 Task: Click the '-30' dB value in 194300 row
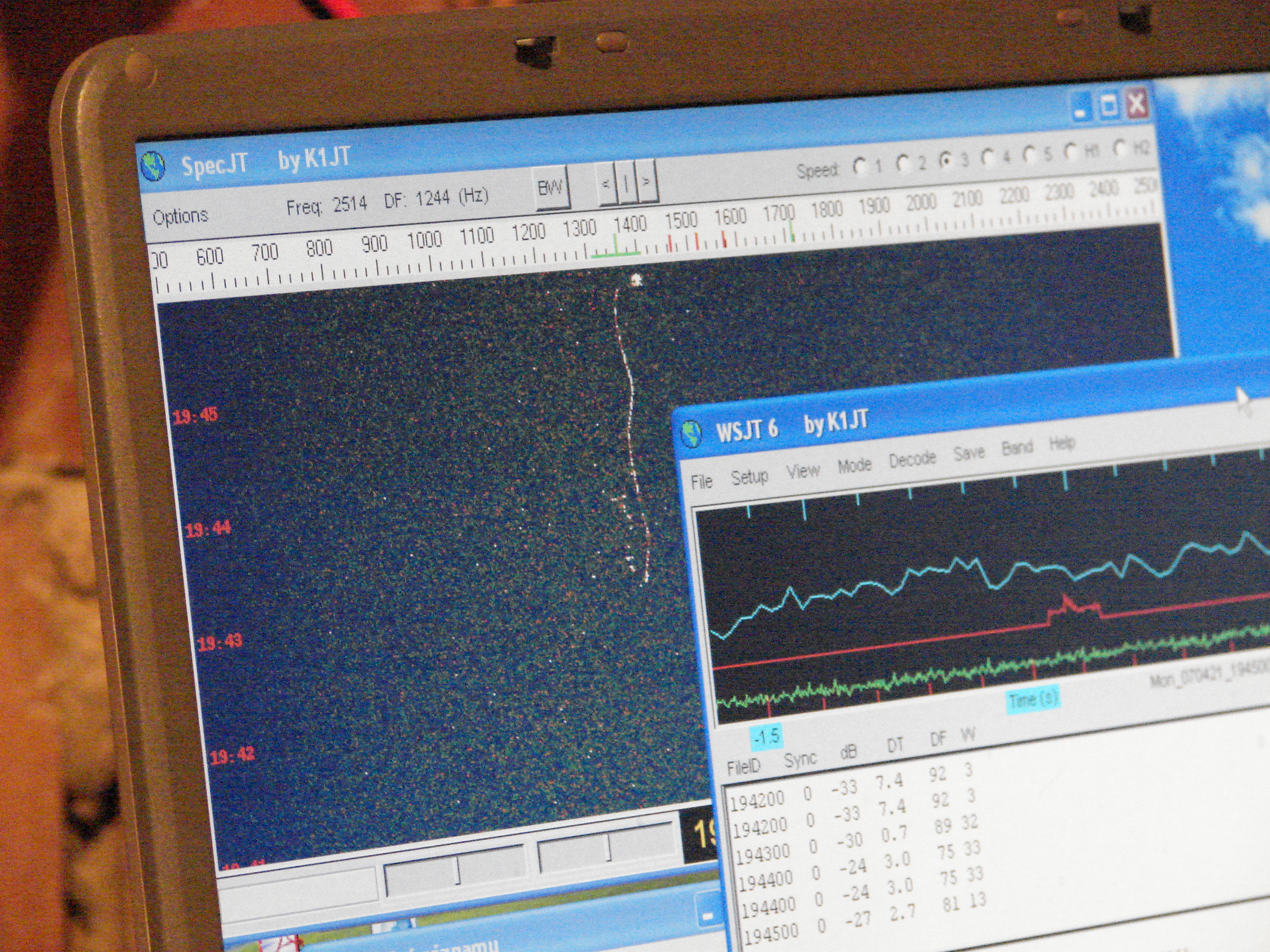point(849,842)
